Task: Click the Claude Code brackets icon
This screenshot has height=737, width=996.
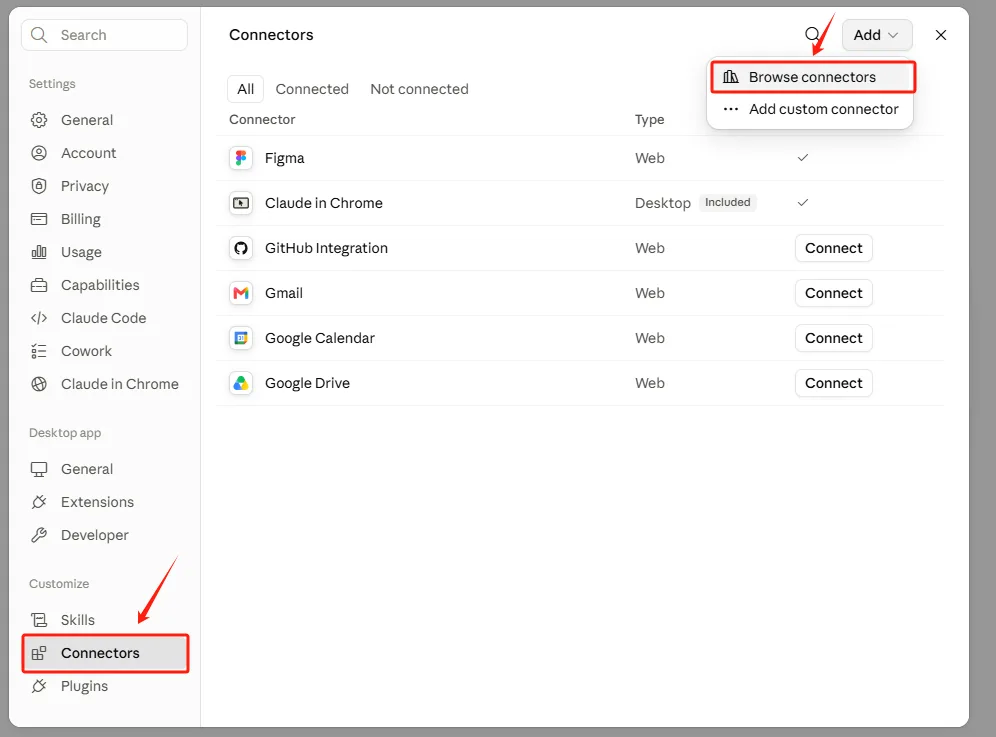Action: (x=39, y=318)
